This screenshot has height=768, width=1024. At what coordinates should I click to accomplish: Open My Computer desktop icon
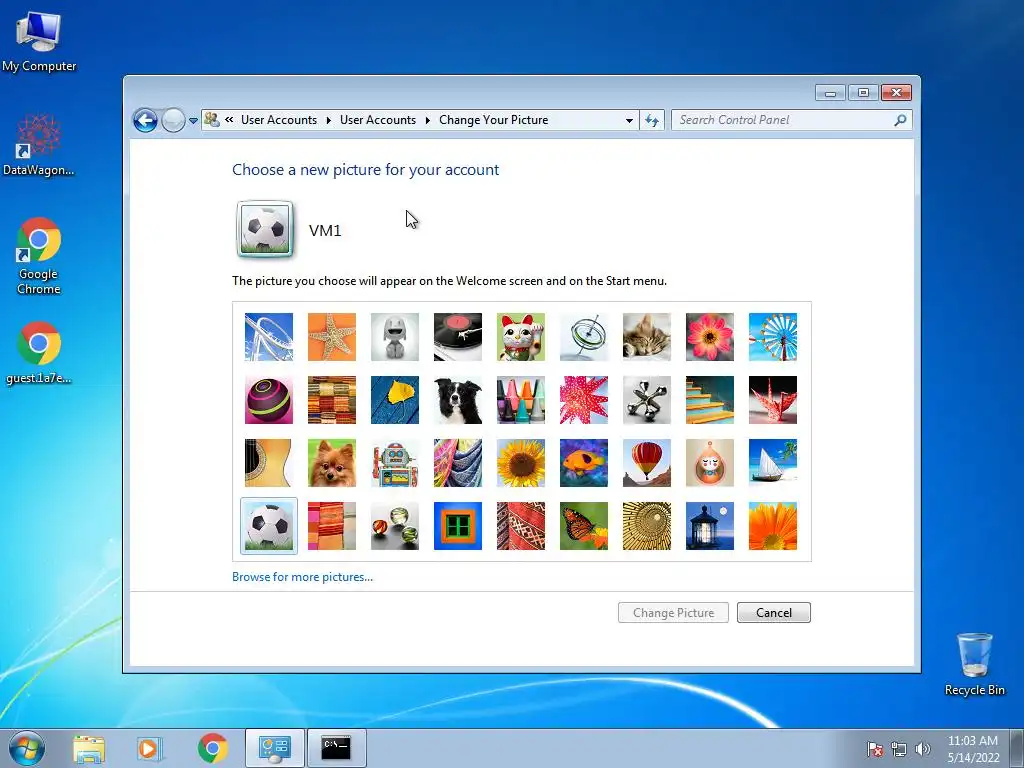tap(39, 42)
